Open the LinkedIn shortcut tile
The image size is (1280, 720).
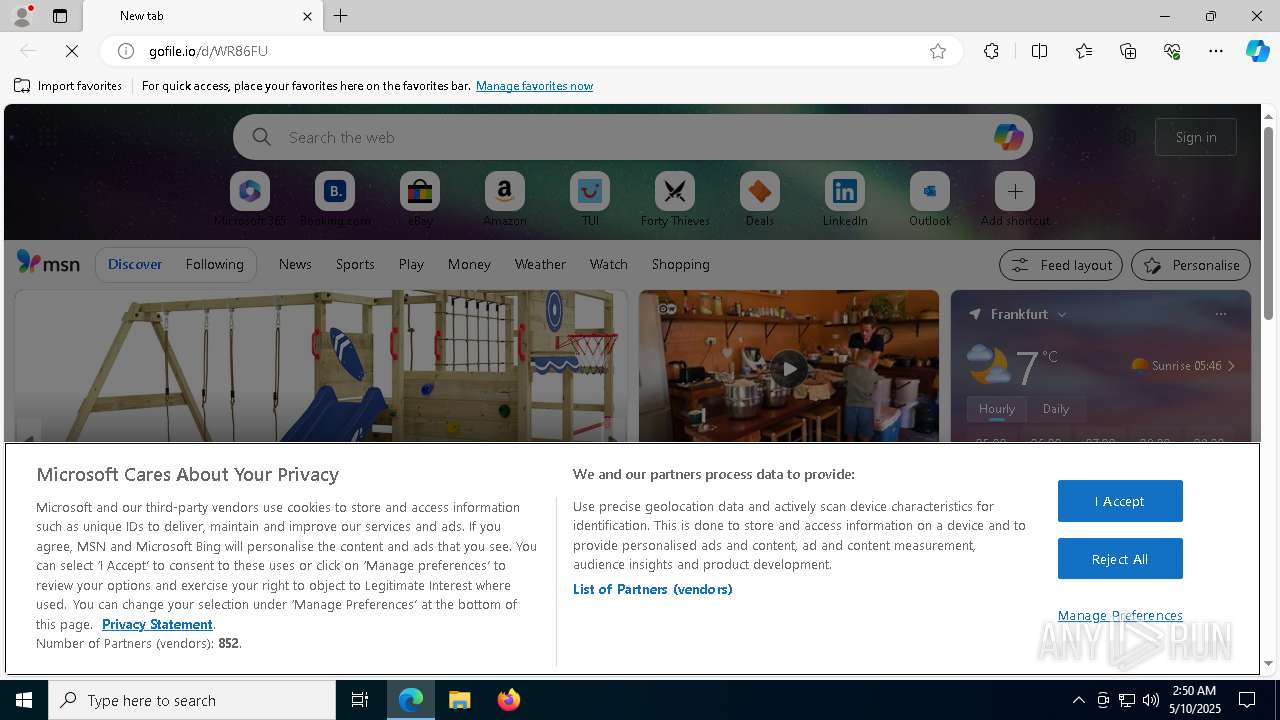(x=845, y=199)
